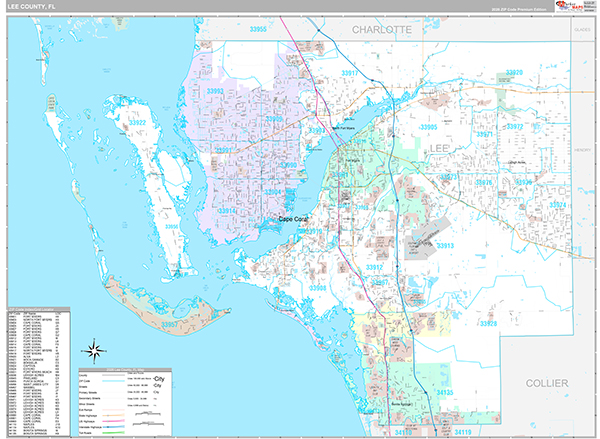This screenshot has width=600, height=439.
Task: Click the 'LEE COUNTY, FL' map title
Action: click(31, 7)
